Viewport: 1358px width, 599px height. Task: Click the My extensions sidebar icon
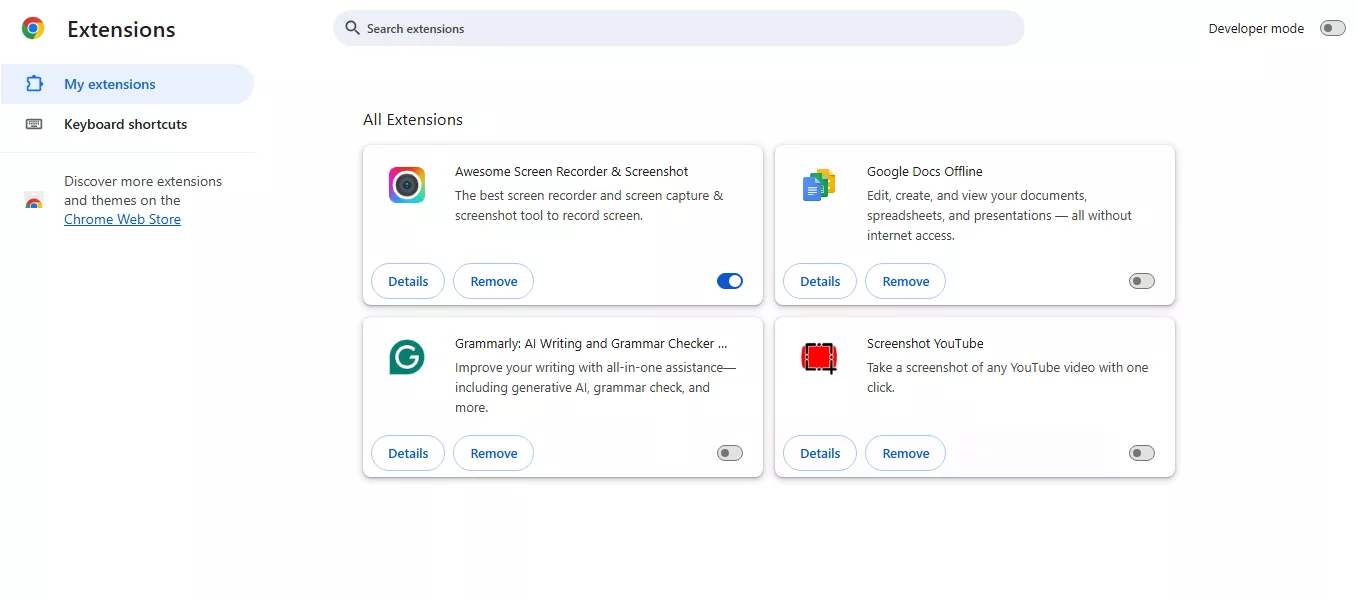34,84
